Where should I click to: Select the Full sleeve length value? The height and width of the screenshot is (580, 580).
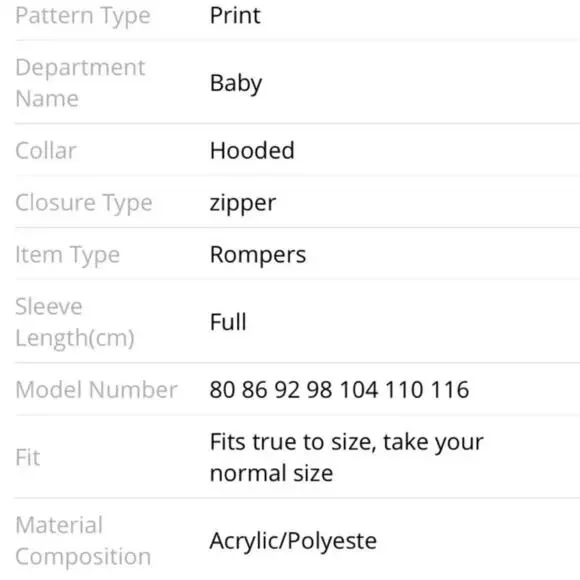228,322
